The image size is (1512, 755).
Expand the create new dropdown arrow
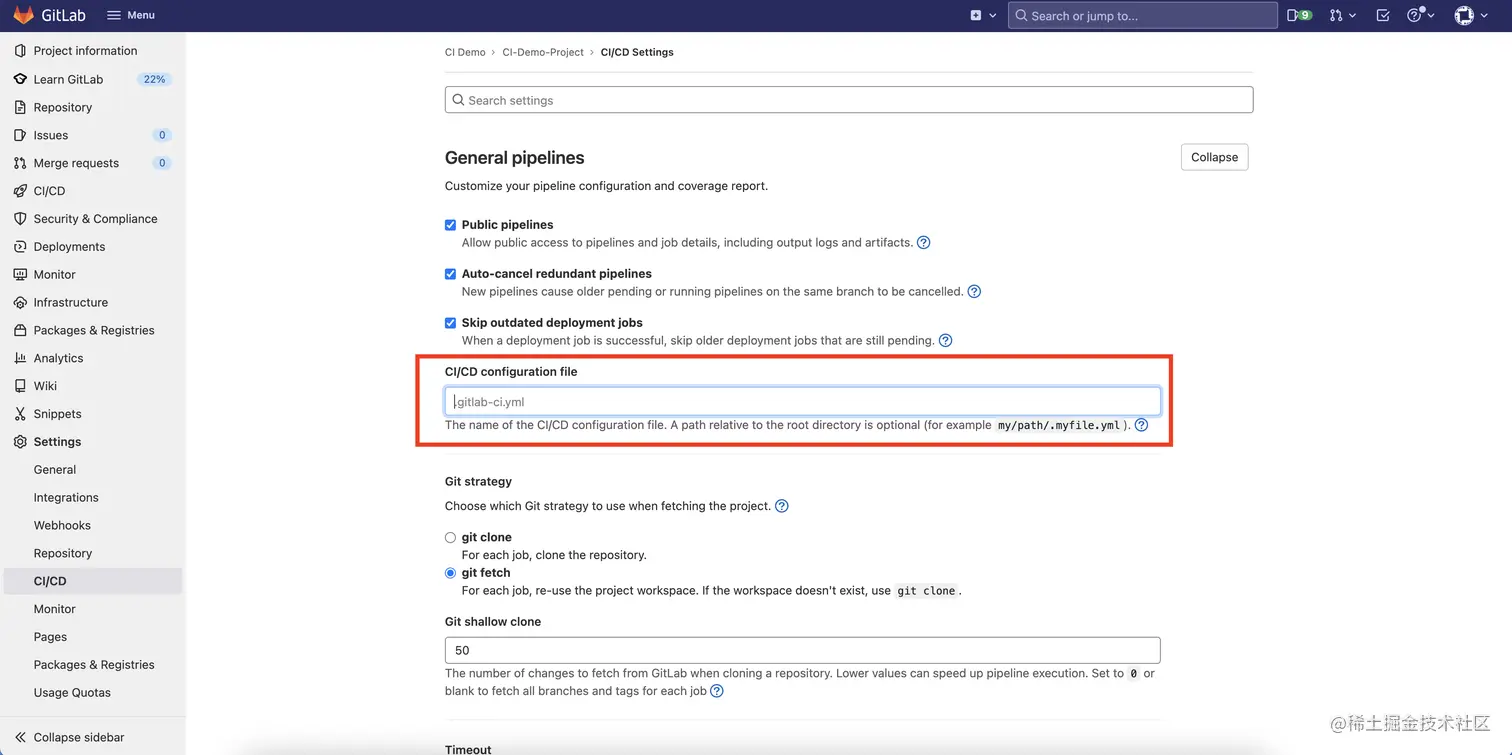point(993,15)
